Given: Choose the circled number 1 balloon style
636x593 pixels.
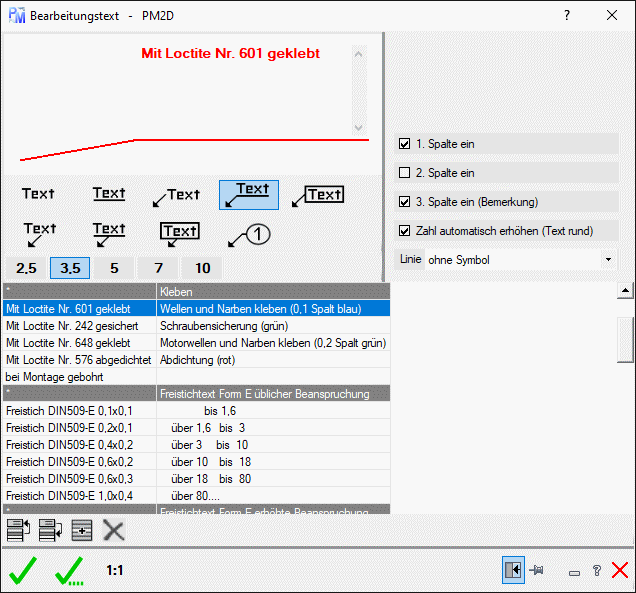Looking at the screenshot, I should click(248, 235).
